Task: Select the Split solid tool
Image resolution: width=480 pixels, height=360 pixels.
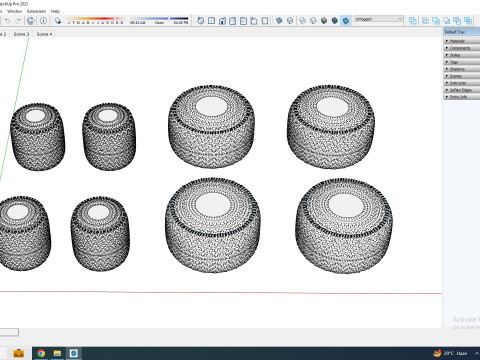Action: [x=468, y=21]
